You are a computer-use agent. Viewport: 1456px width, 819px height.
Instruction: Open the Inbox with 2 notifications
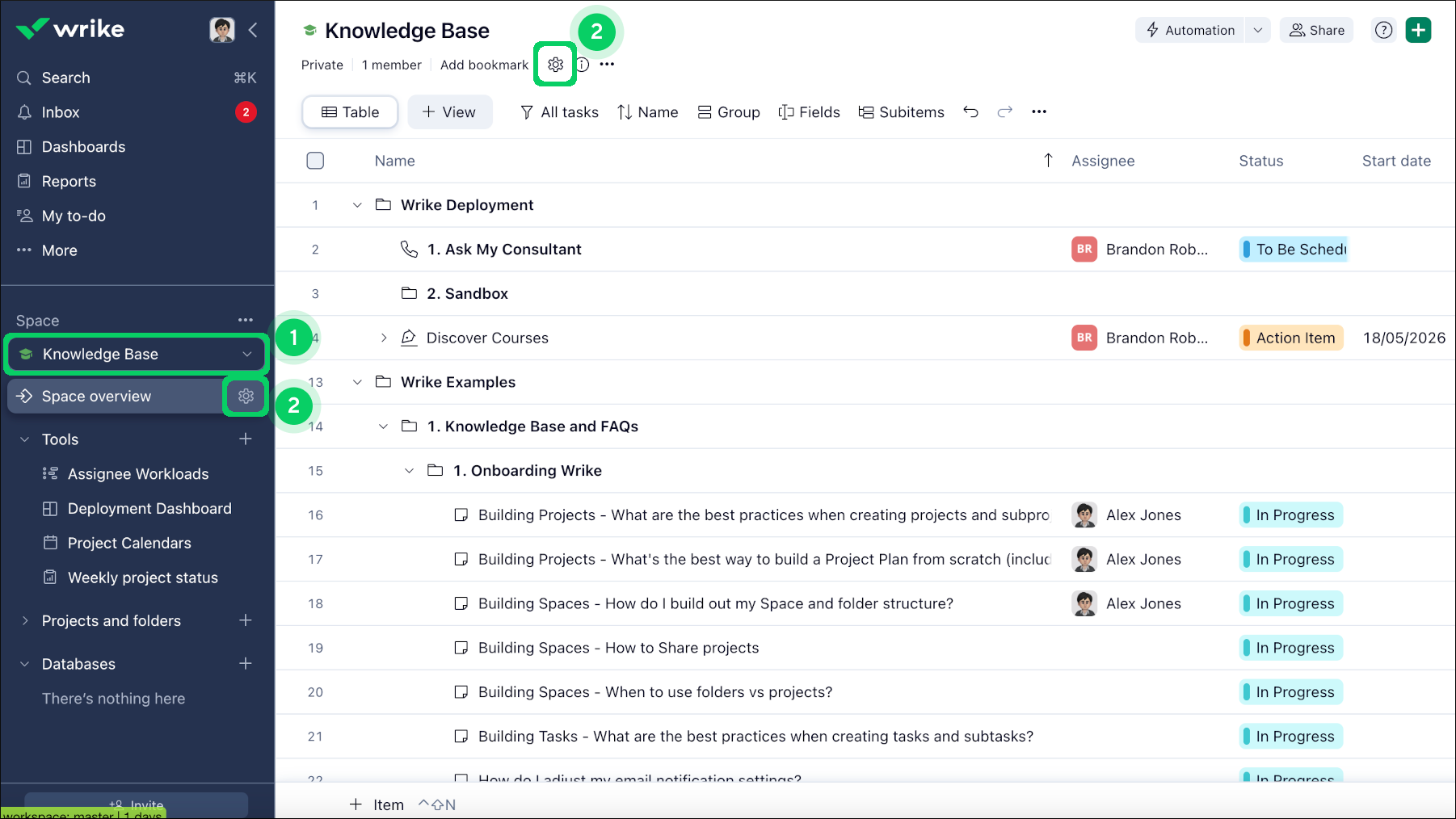61,111
